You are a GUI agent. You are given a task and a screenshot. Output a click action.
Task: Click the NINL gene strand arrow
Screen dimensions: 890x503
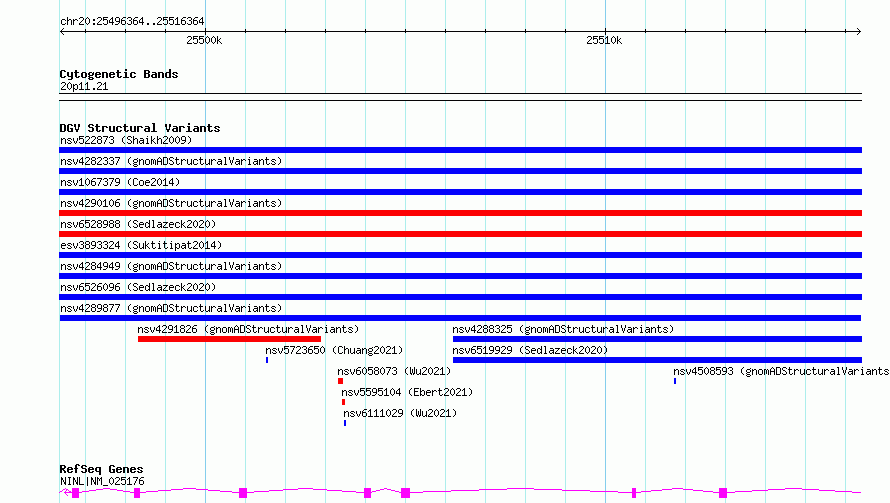pyautogui.click(x=66, y=492)
